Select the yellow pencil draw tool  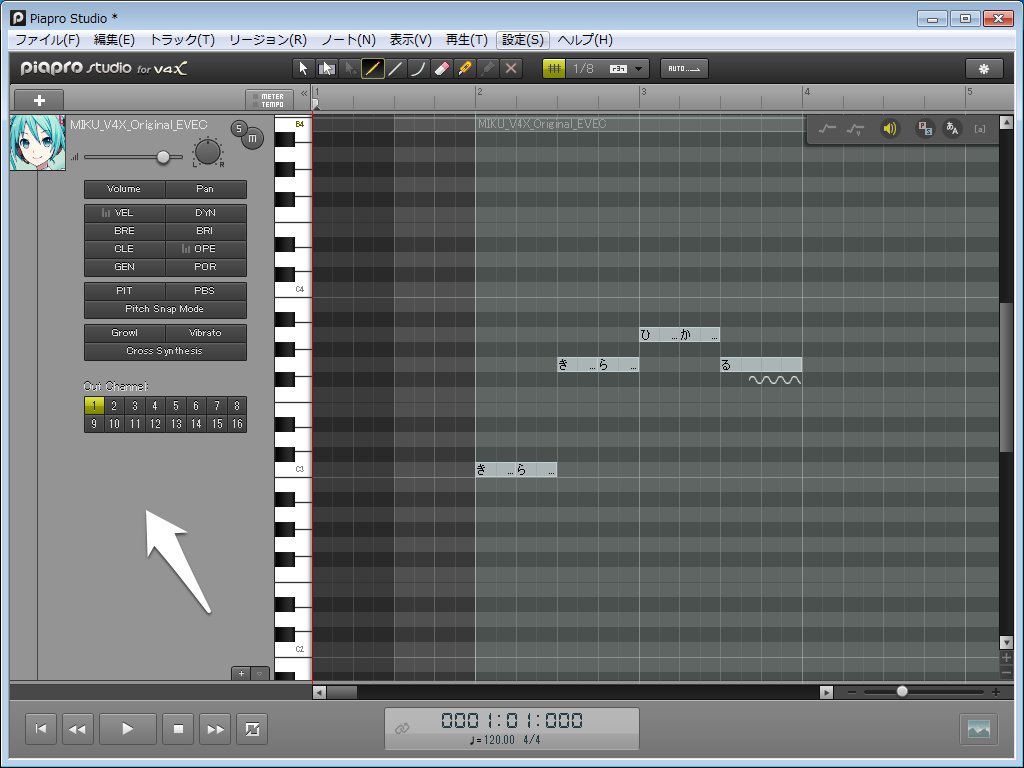[x=372, y=69]
